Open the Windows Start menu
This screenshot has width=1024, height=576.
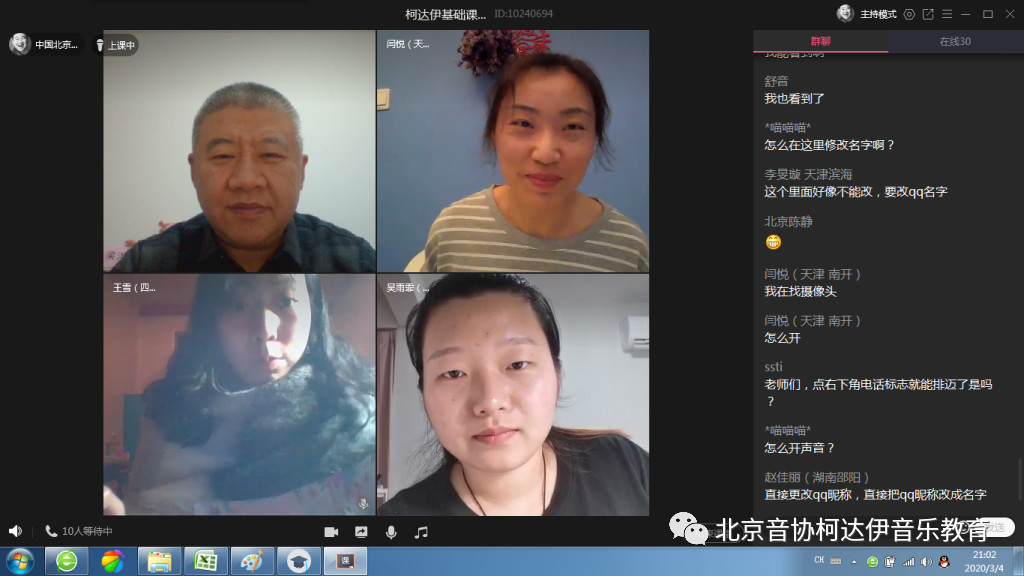tap(20, 562)
